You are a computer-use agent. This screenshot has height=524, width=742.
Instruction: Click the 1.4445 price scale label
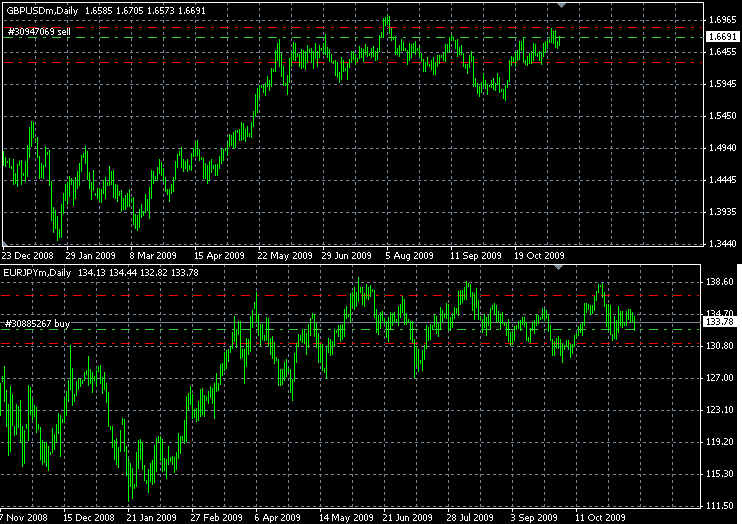click(723, 180)
